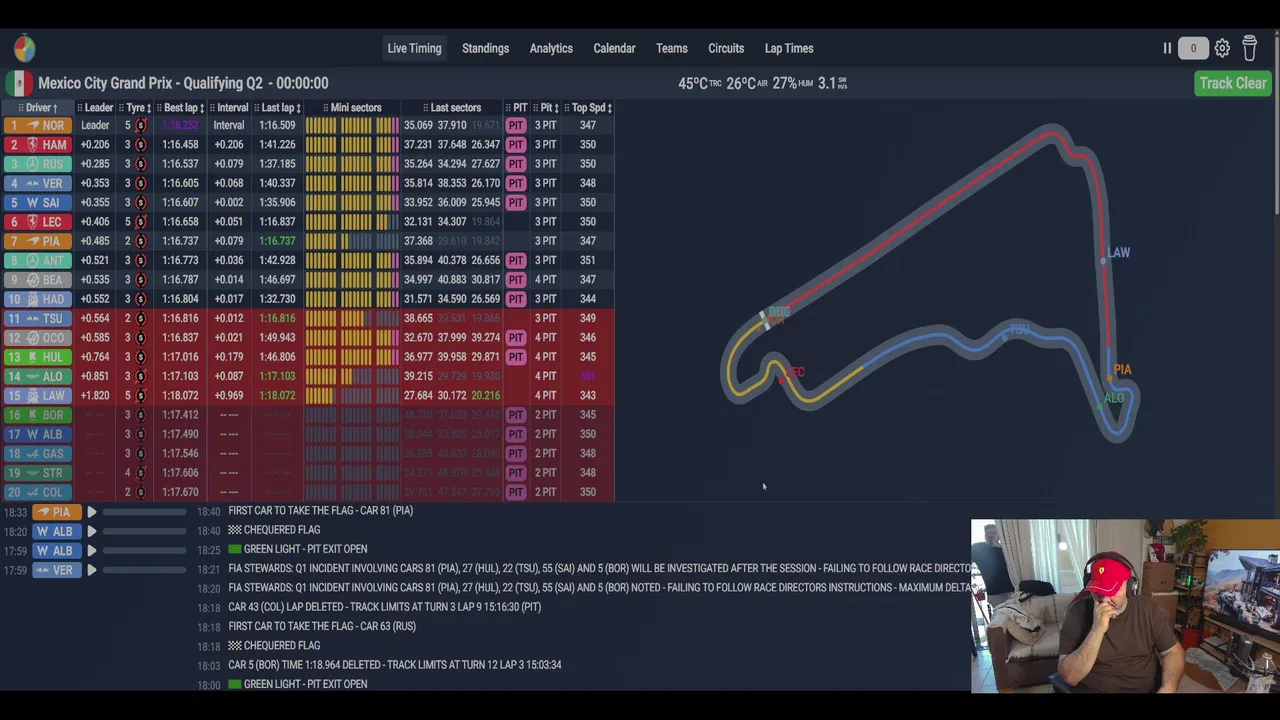
Task: Open the settings gear icon
Action: click(x=1222, y=48)
